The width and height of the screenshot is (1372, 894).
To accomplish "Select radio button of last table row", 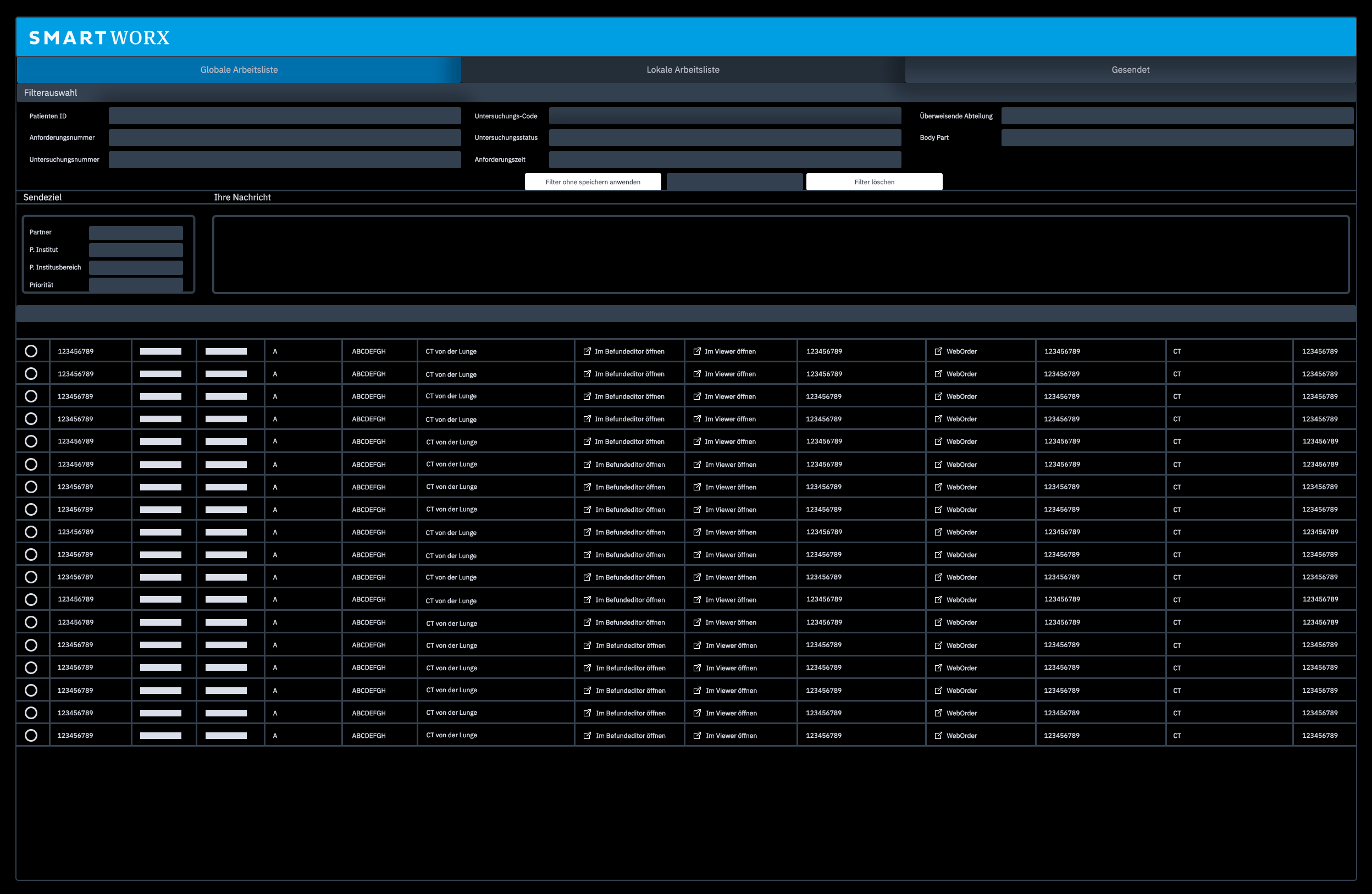I will coord(31,735).
